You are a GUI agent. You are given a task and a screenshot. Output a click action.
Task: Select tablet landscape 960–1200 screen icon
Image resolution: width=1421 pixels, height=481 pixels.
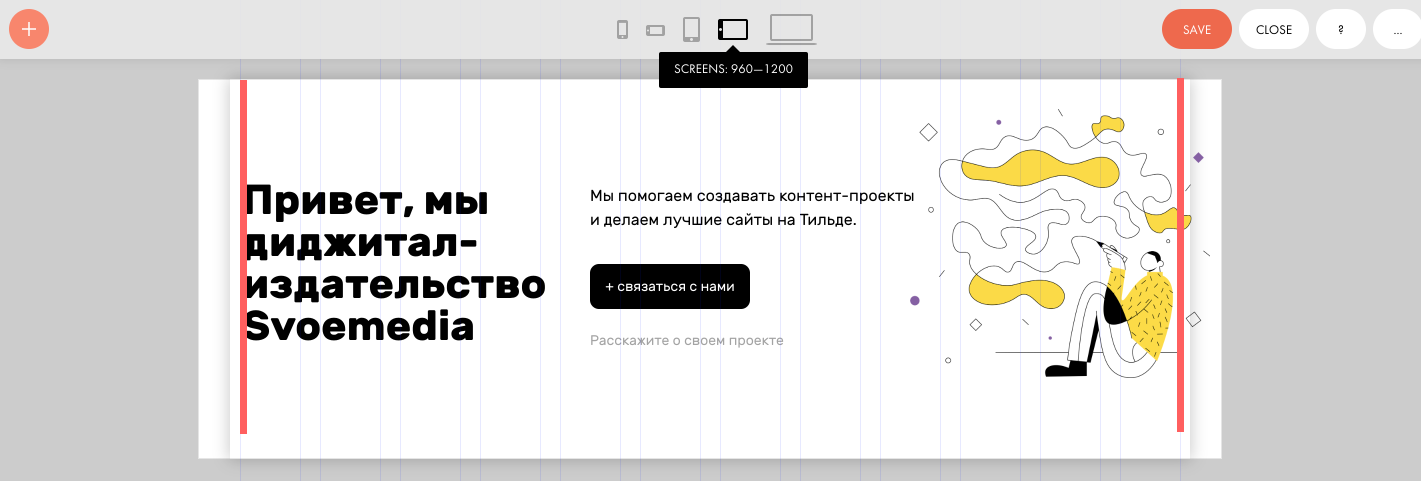(733, 30)
